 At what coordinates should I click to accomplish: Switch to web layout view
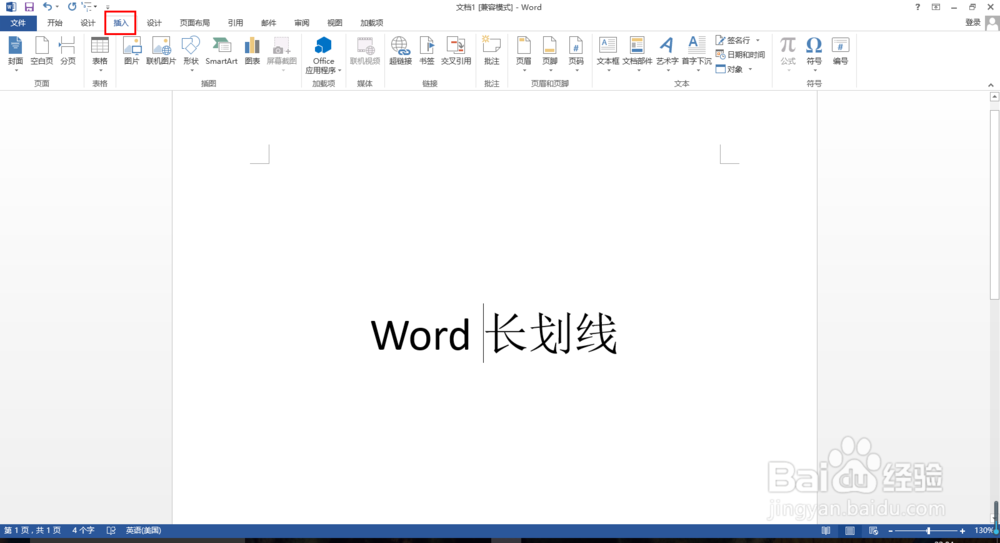tap(874, 530)
